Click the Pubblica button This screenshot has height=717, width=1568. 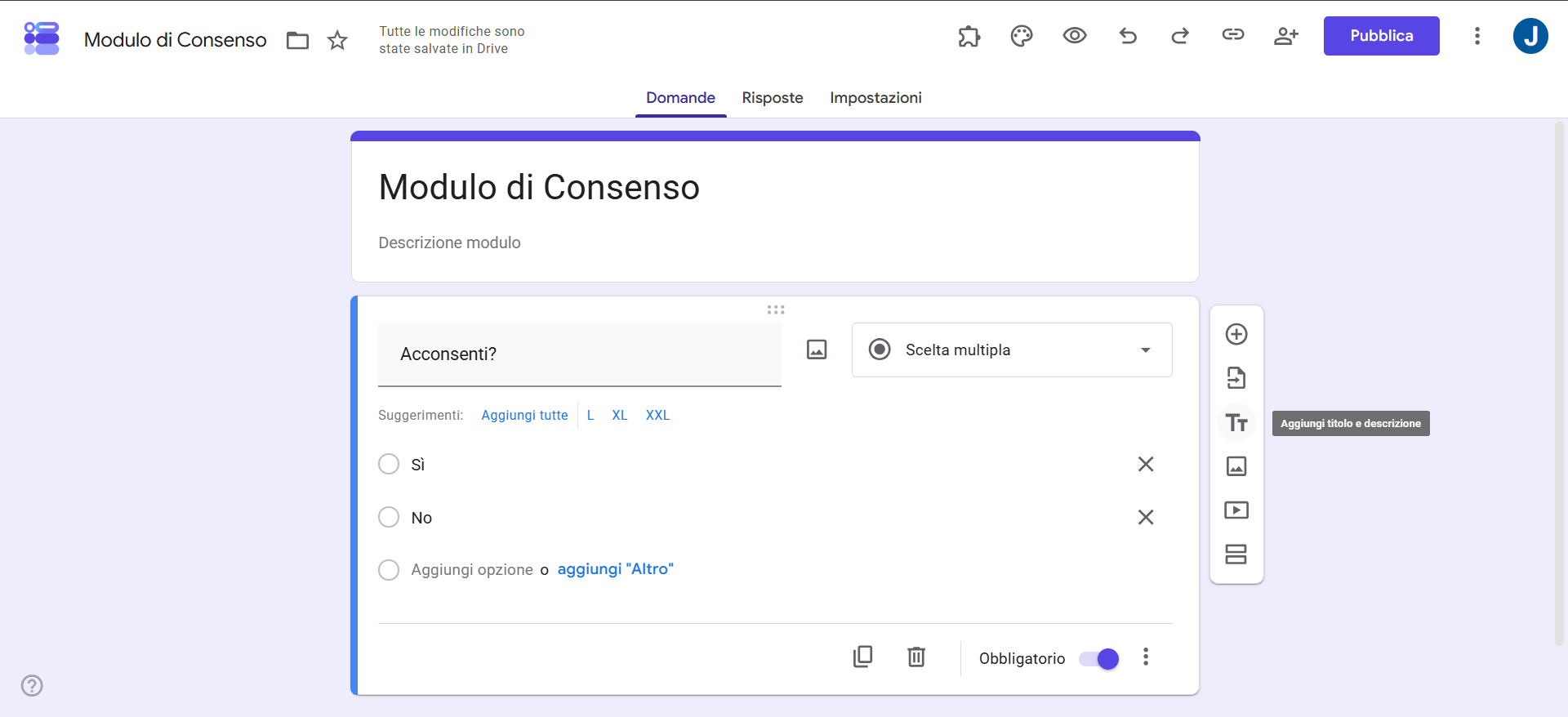(1381, 36)
